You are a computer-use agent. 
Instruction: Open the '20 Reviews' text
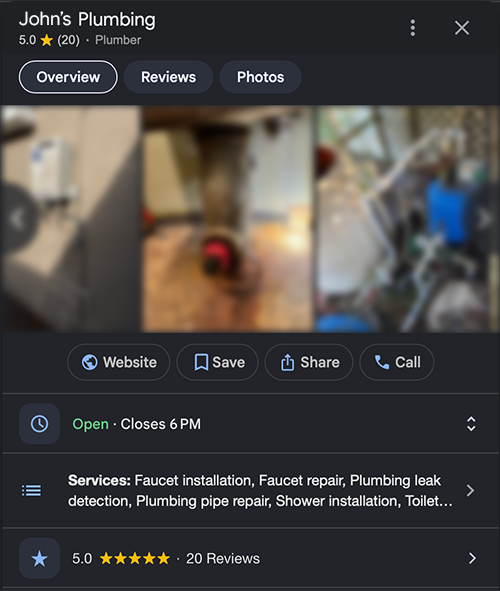tap(223, 559)
